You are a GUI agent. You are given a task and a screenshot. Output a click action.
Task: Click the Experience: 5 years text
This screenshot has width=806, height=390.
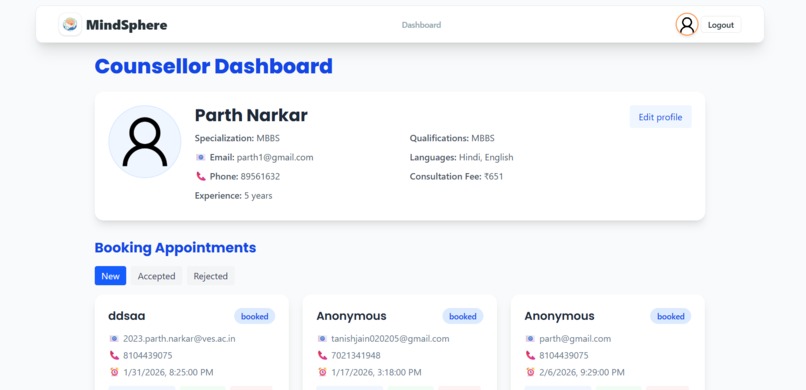(233, 196)
